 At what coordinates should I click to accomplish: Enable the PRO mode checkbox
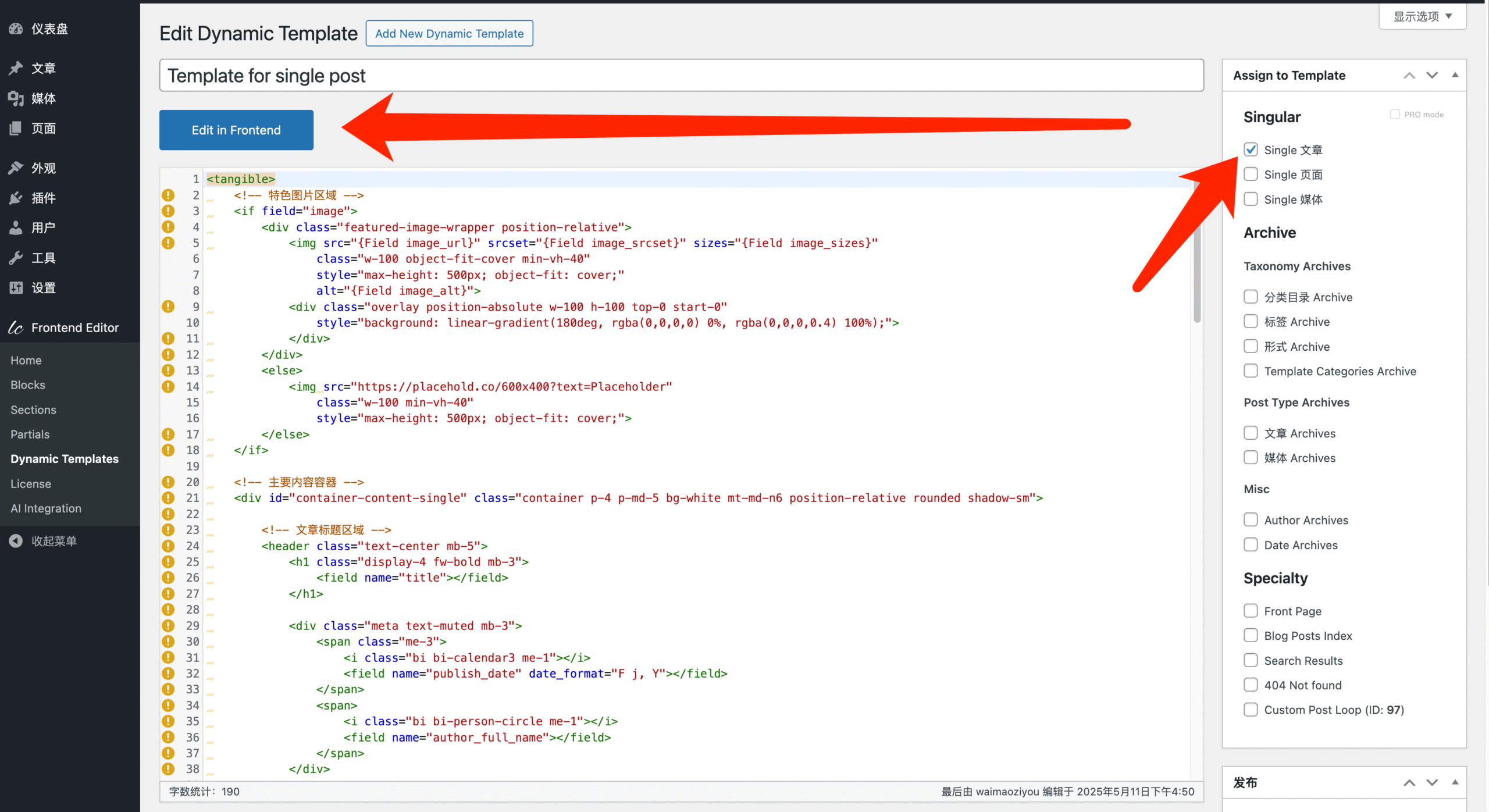[1395, 114]
